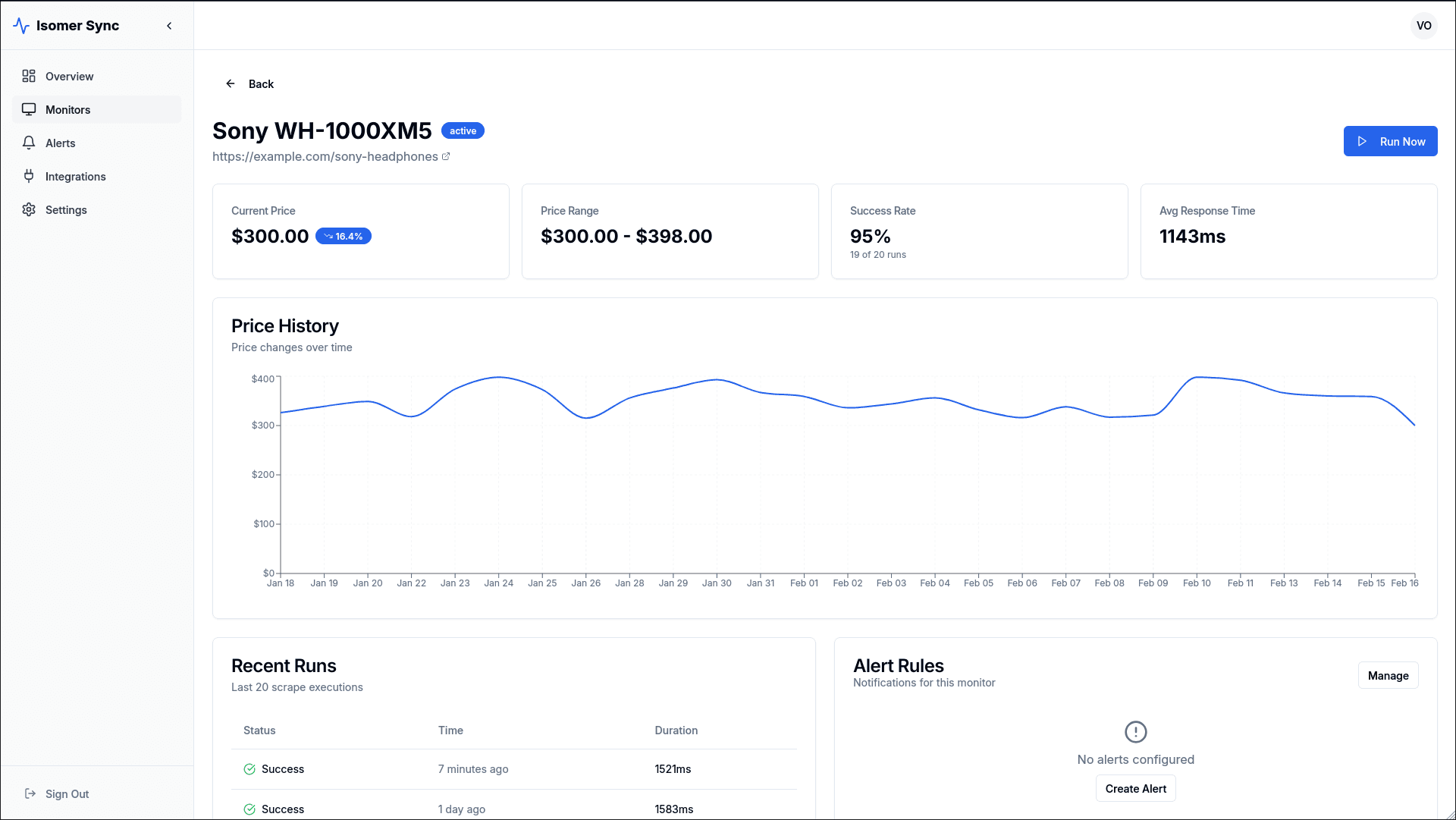Open Overview from the sidebar
The height and width of the screenshot is (820, 1456).
(x=69, y=77)
